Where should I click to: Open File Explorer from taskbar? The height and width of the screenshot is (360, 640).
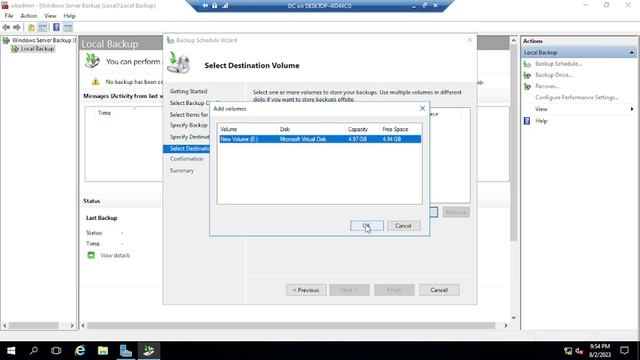103,351
